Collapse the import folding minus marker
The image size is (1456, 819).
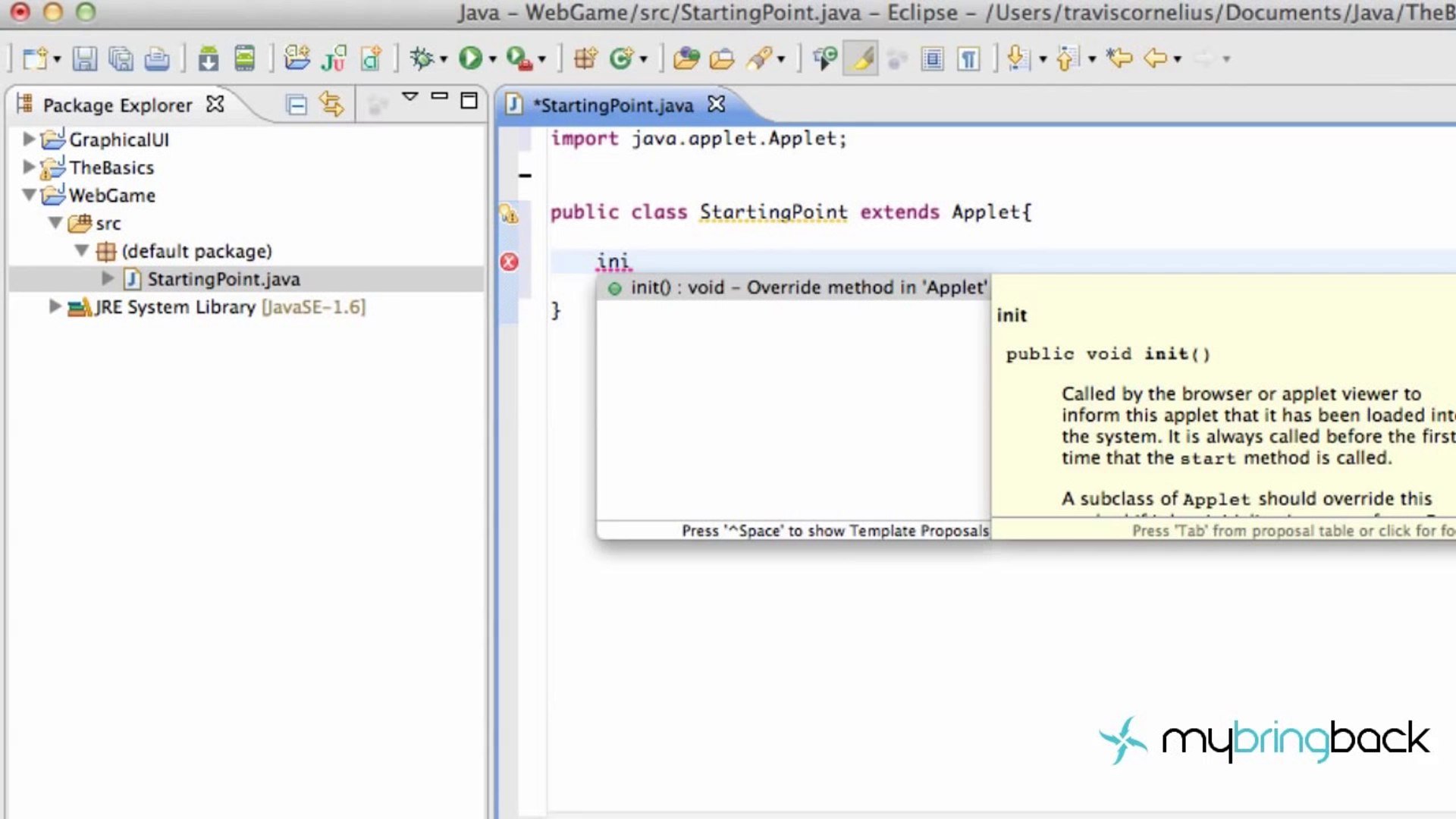point(525,176)
